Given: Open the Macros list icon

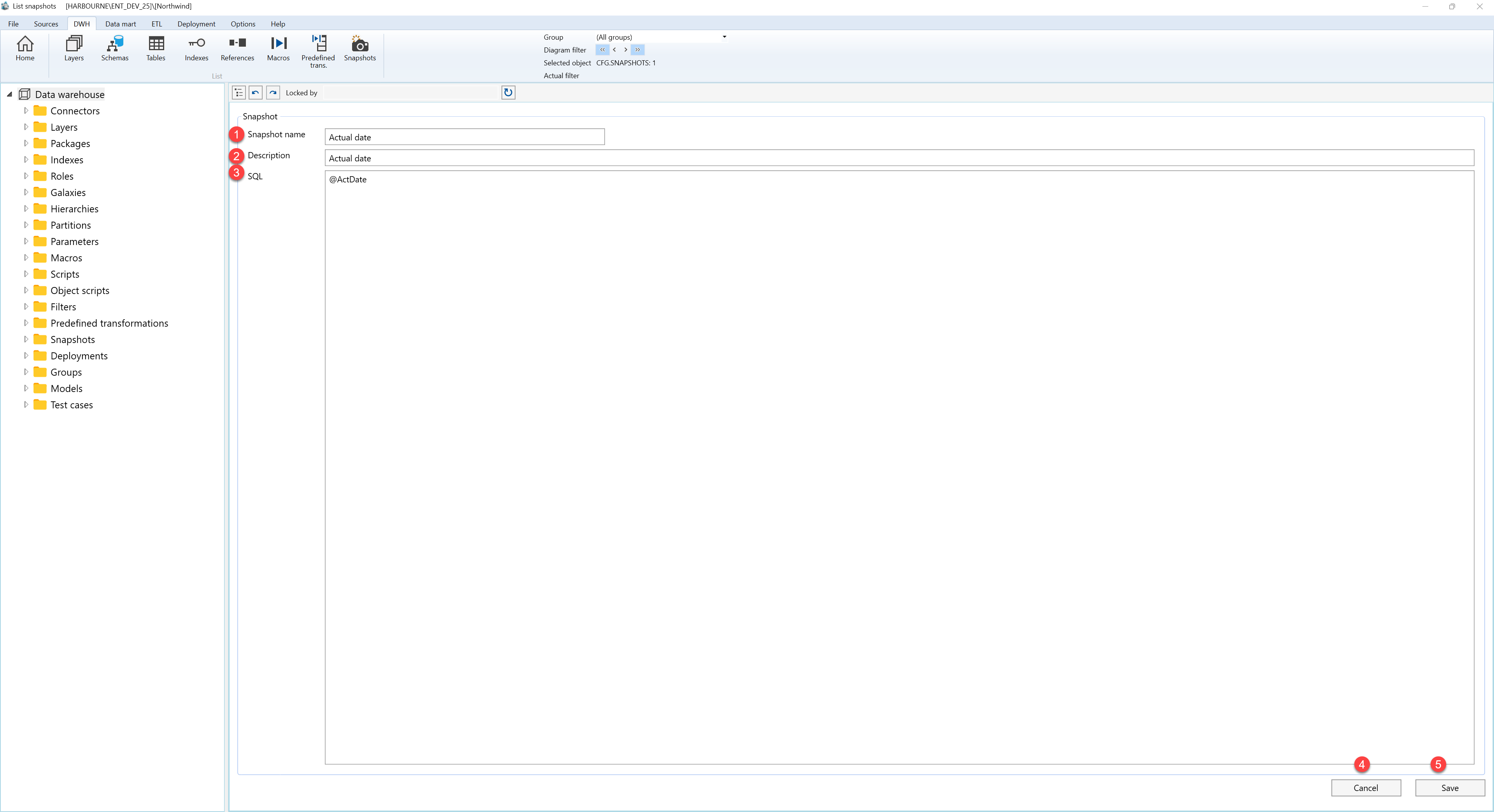Looking at the screenshot, I should (x=279, y=49).
